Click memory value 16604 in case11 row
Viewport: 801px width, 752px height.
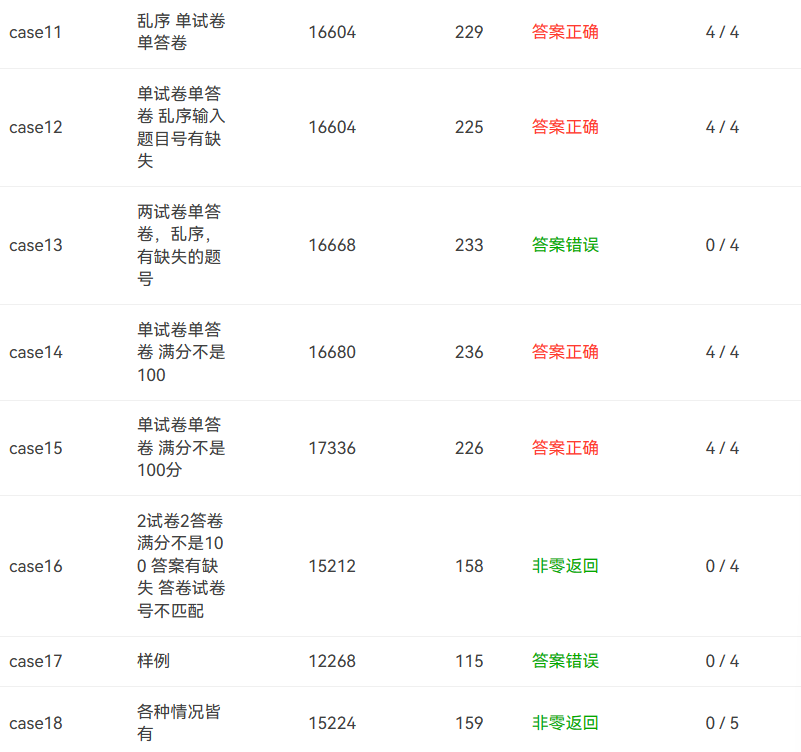point(332,32)
